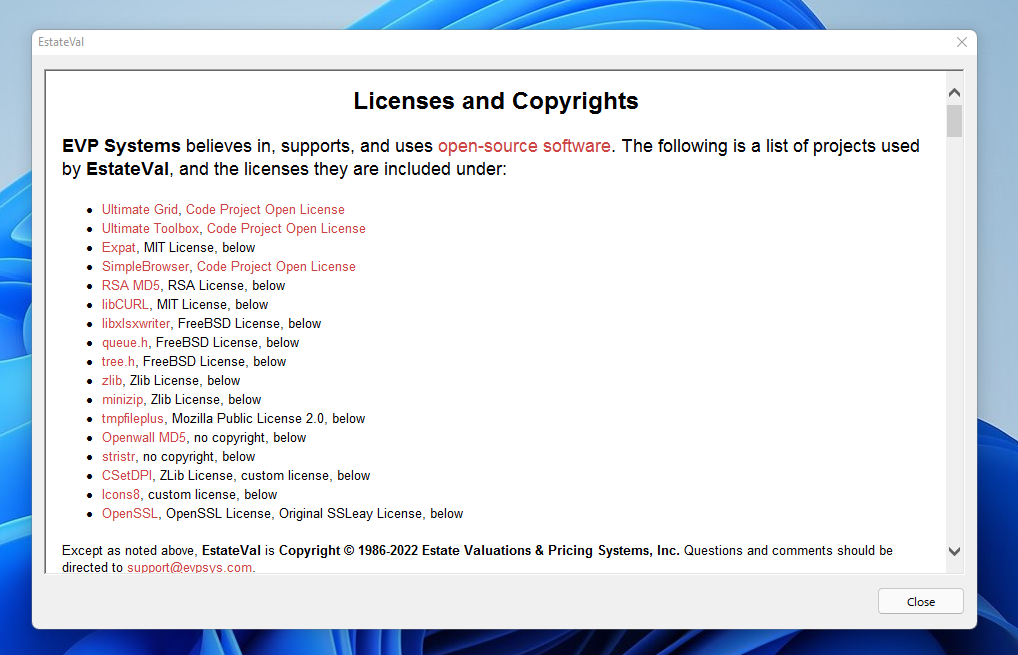1018x655 pixels.
Task: Click the "Copyright © 1986-2022" text
Action: click(349, 550)
